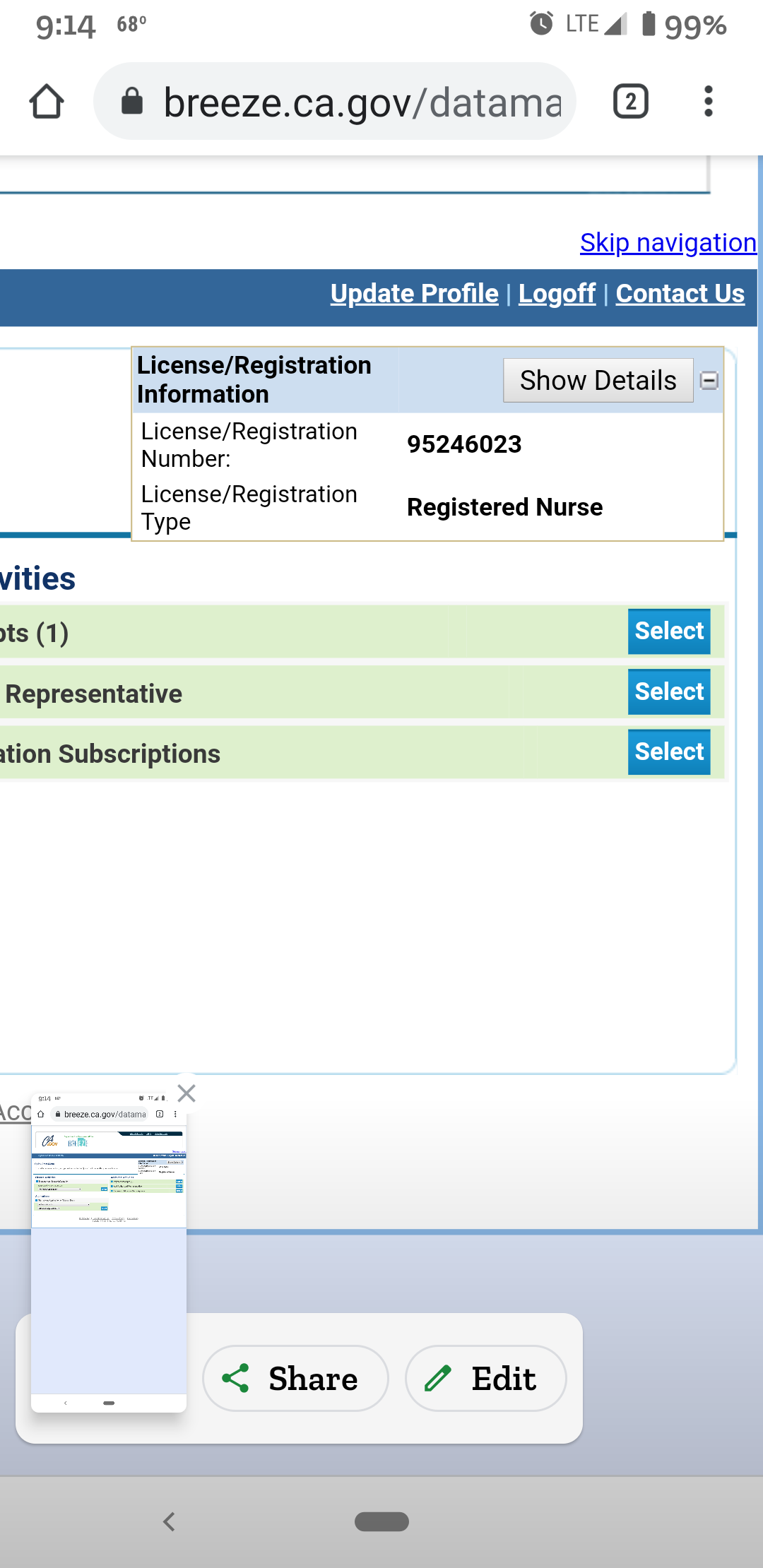Screen dimensions: 763x1568
Task: Click the Representative row label
Action: click(x=94, y=694)
